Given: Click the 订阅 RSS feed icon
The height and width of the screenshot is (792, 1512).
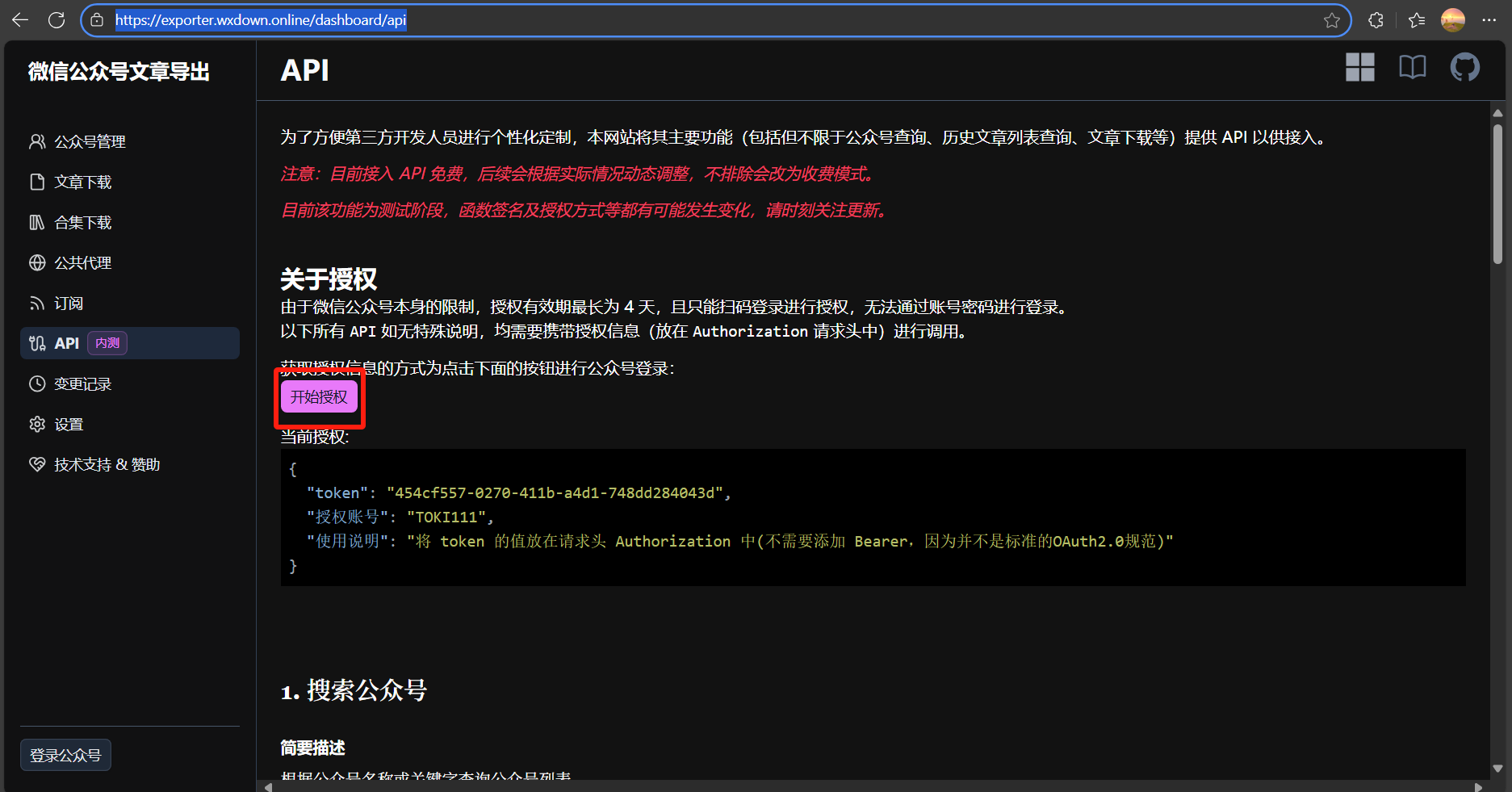Looking at the screenshot, I should click(37, 303).
